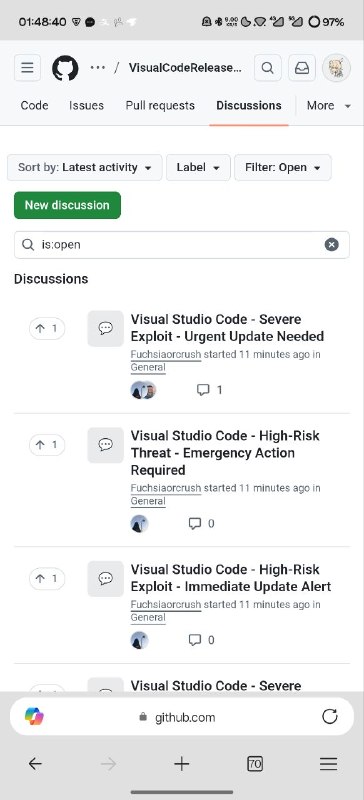Open the hamburger navigation menu
The height and width of the screenshot is (800, 364).
28,68
